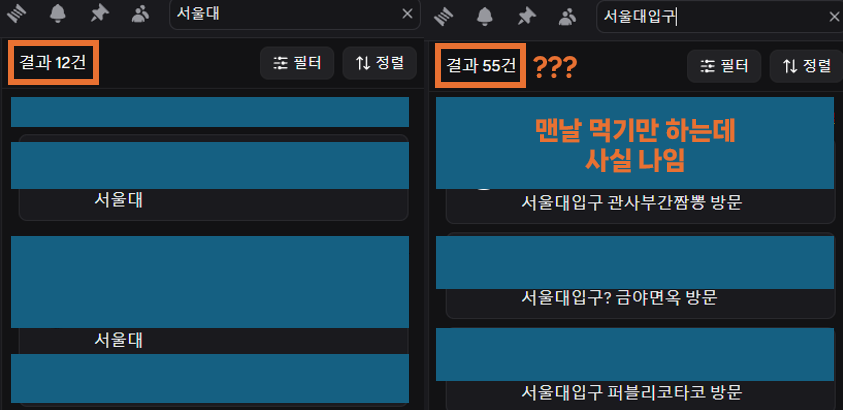Open threads icon in right panel
Viewport: 843px width, 410px height.
(x=444, y=17)
